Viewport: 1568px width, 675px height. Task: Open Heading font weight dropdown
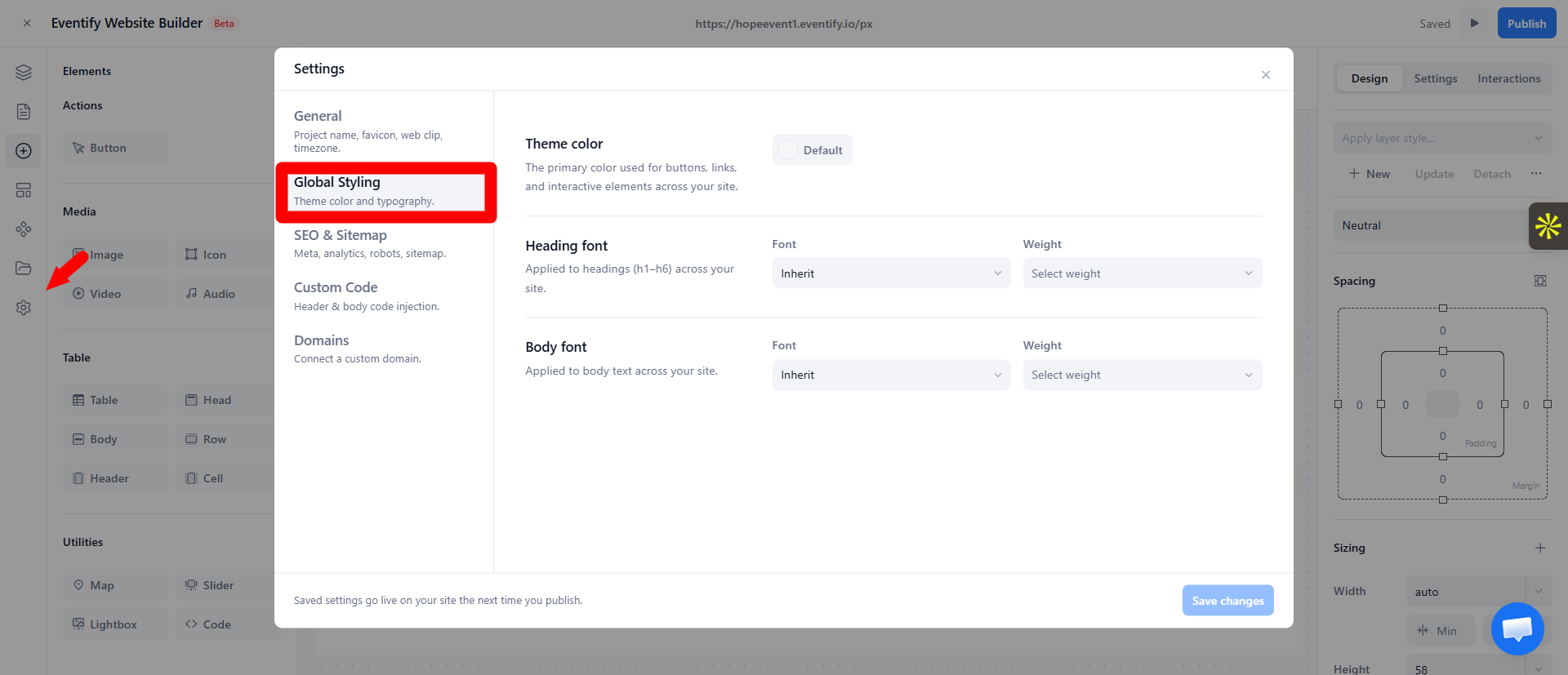click(1143, 273)
